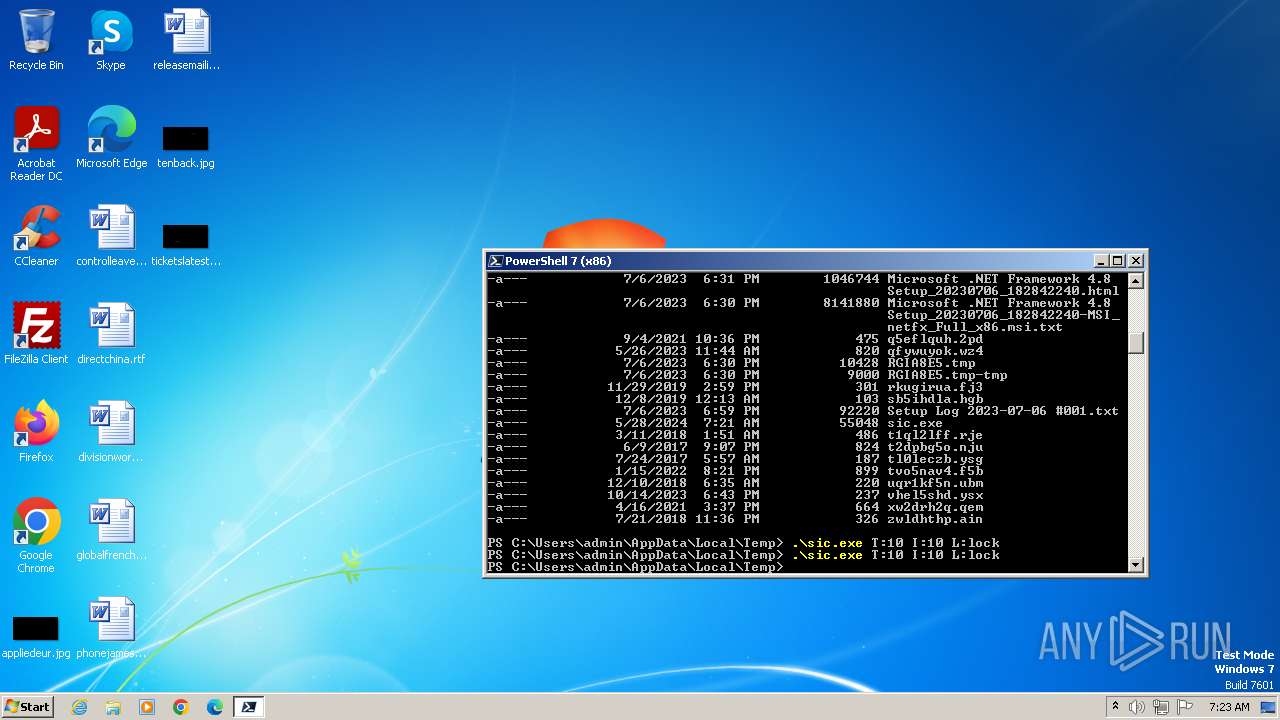Click the RGIA8E5.tmp-tmp file name

point(947,375)
